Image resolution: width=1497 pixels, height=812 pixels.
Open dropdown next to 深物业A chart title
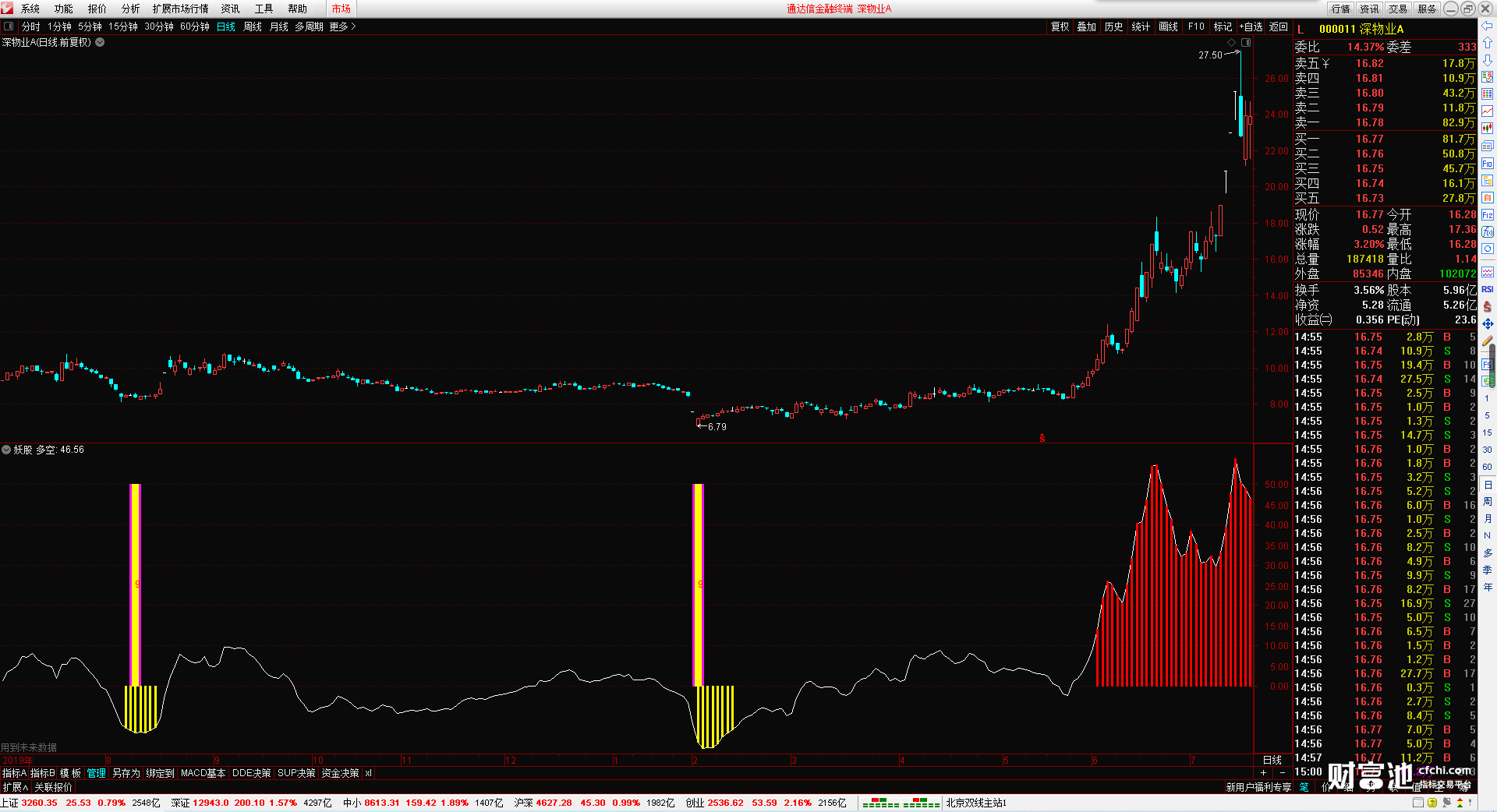[x=100, y=42]
